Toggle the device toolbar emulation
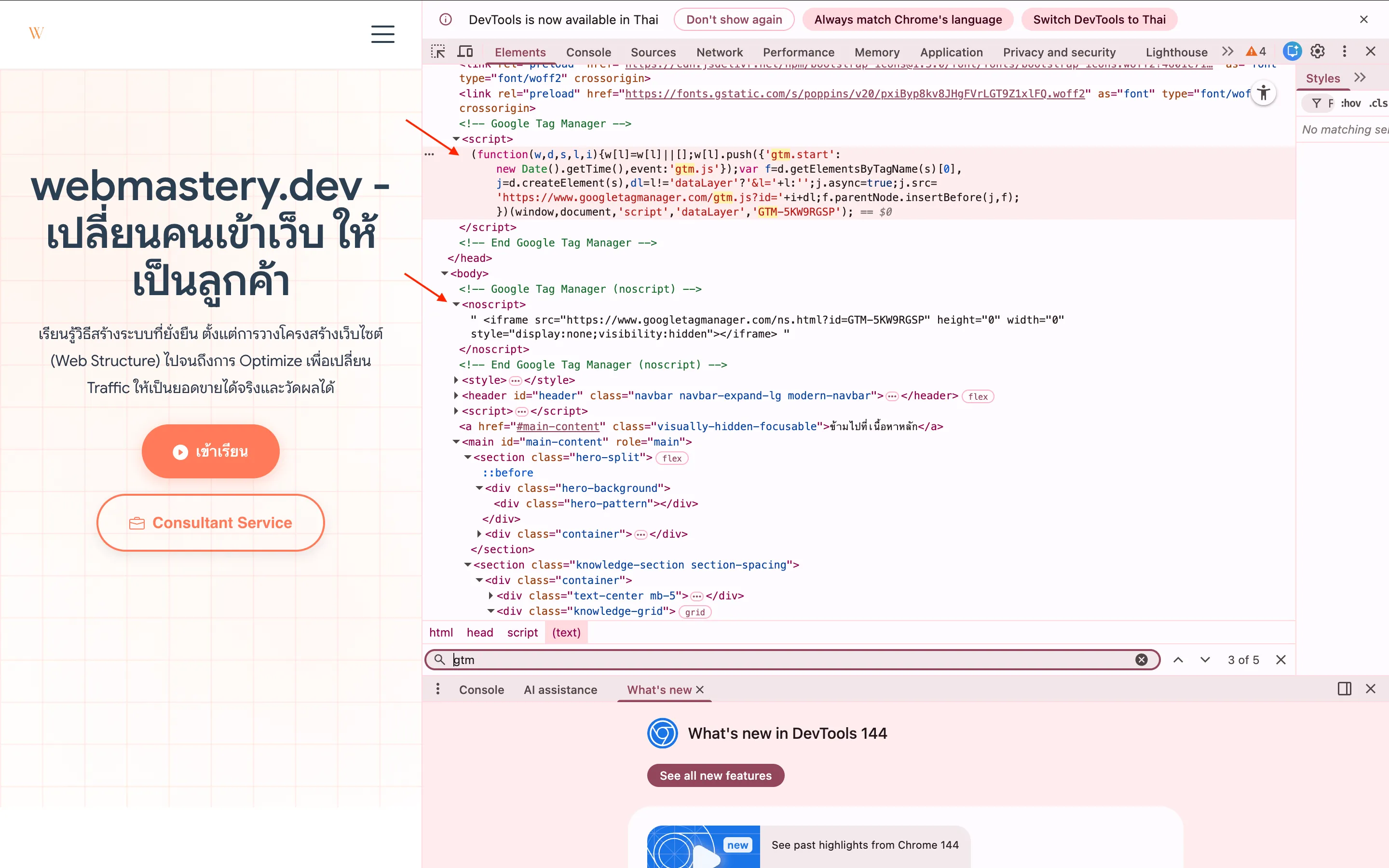Screen dimensions: 1389x868 pos(465,52)
